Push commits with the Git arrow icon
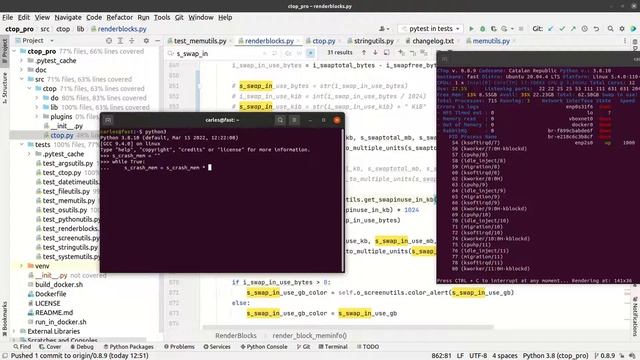 (573, 29)
